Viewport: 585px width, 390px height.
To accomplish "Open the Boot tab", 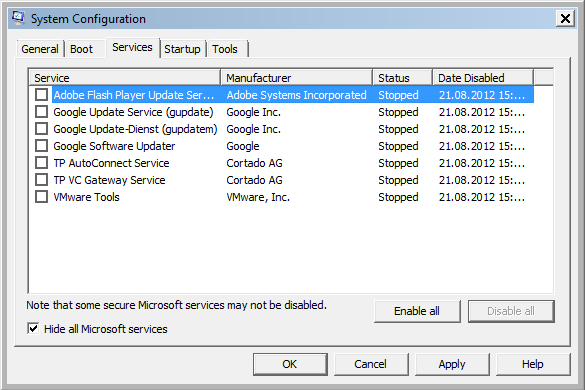I will (81, 49).
